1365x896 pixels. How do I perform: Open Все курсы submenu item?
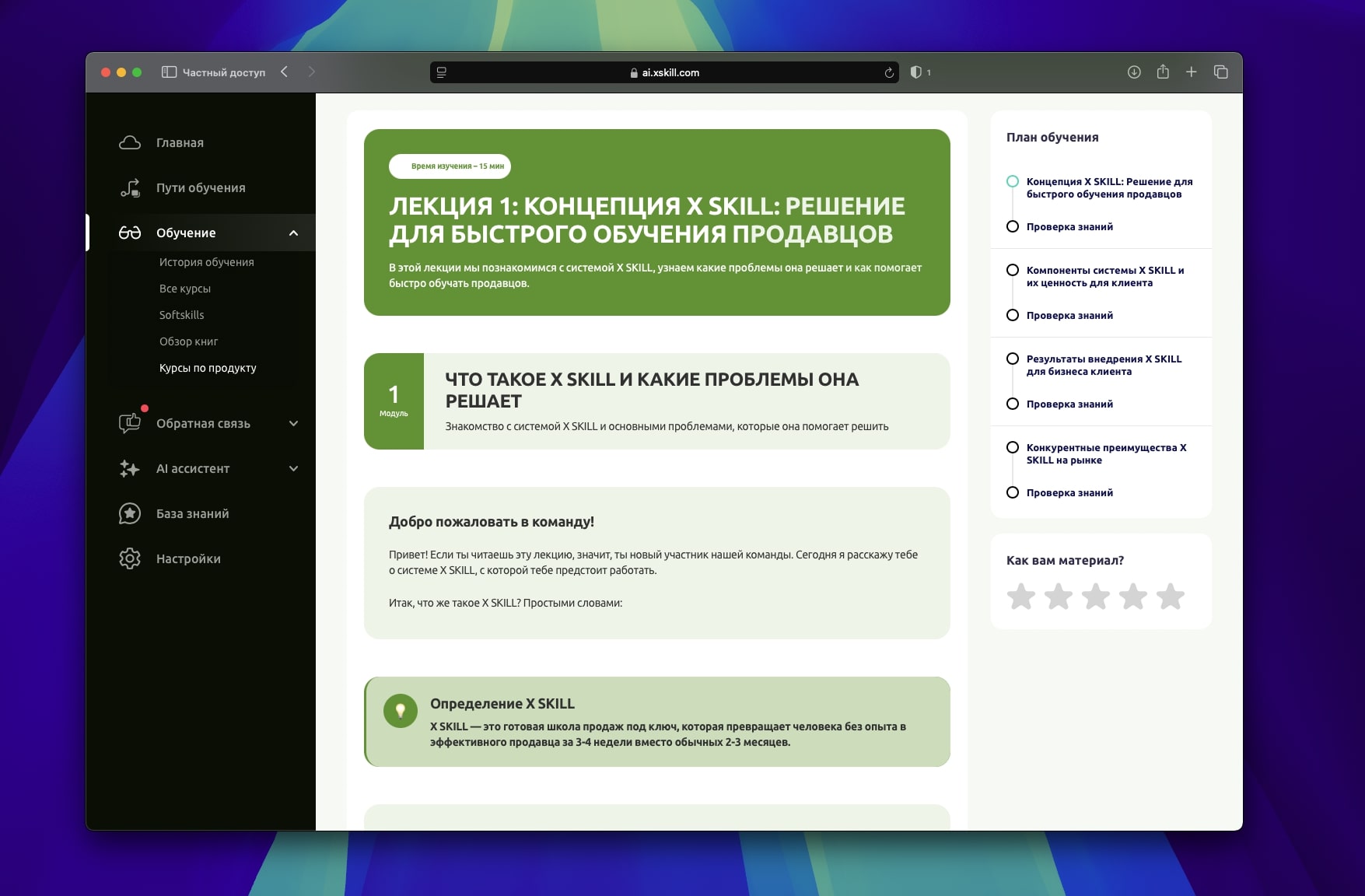point(185,289)
